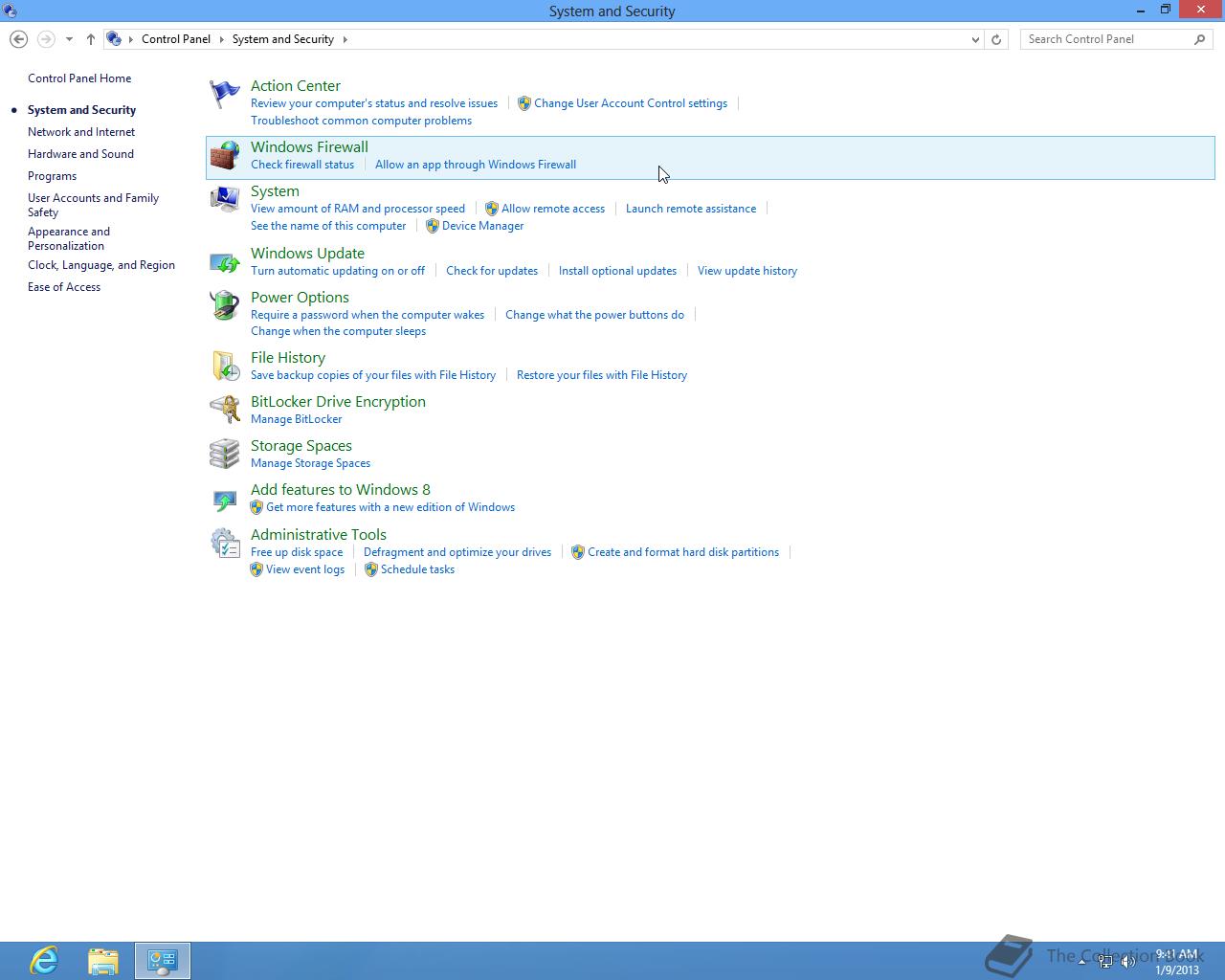Click Get more features with new edition

[x=390, y=507]
